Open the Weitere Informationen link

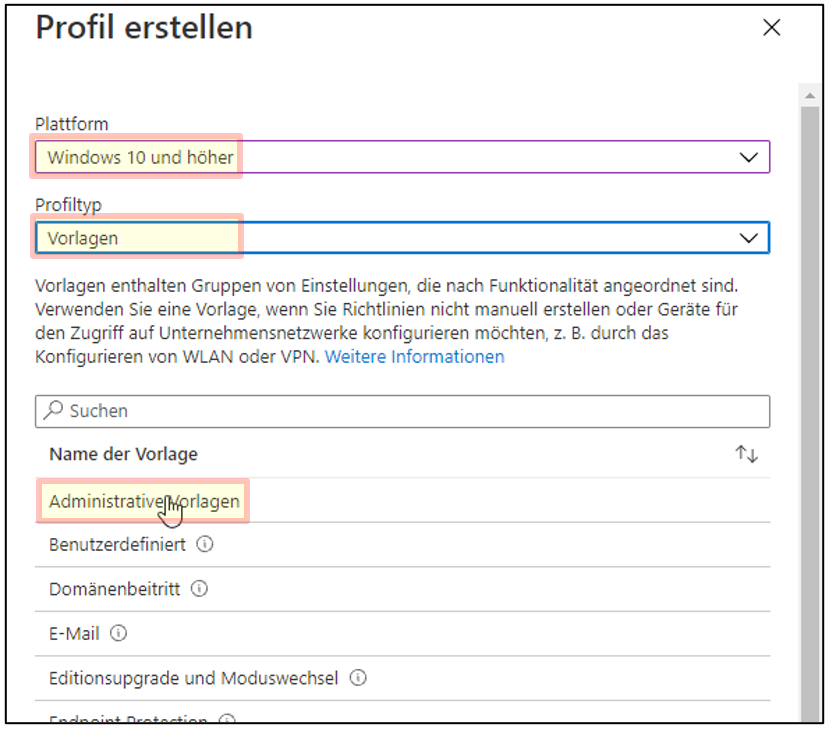click(414, 357)
